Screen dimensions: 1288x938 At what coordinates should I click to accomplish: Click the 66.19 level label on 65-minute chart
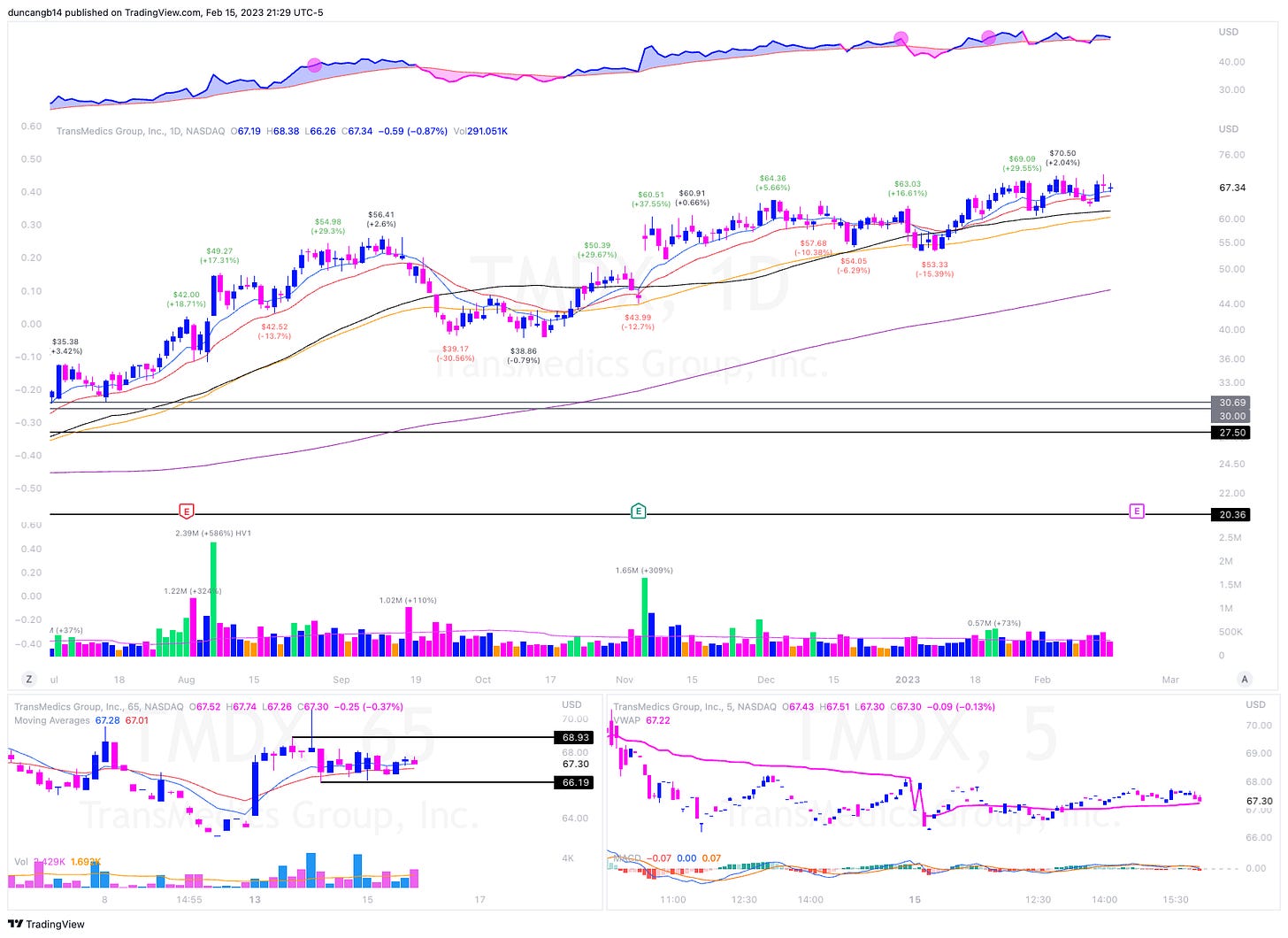tap(575, 782)
